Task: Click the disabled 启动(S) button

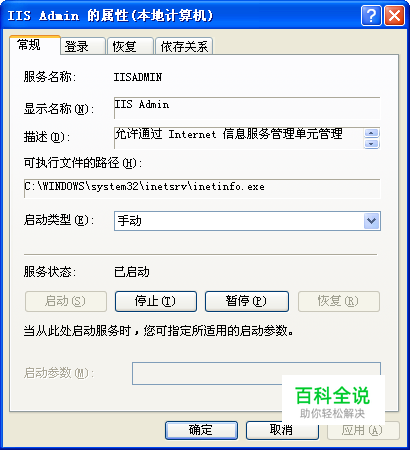Action: (x=66, y=301)
